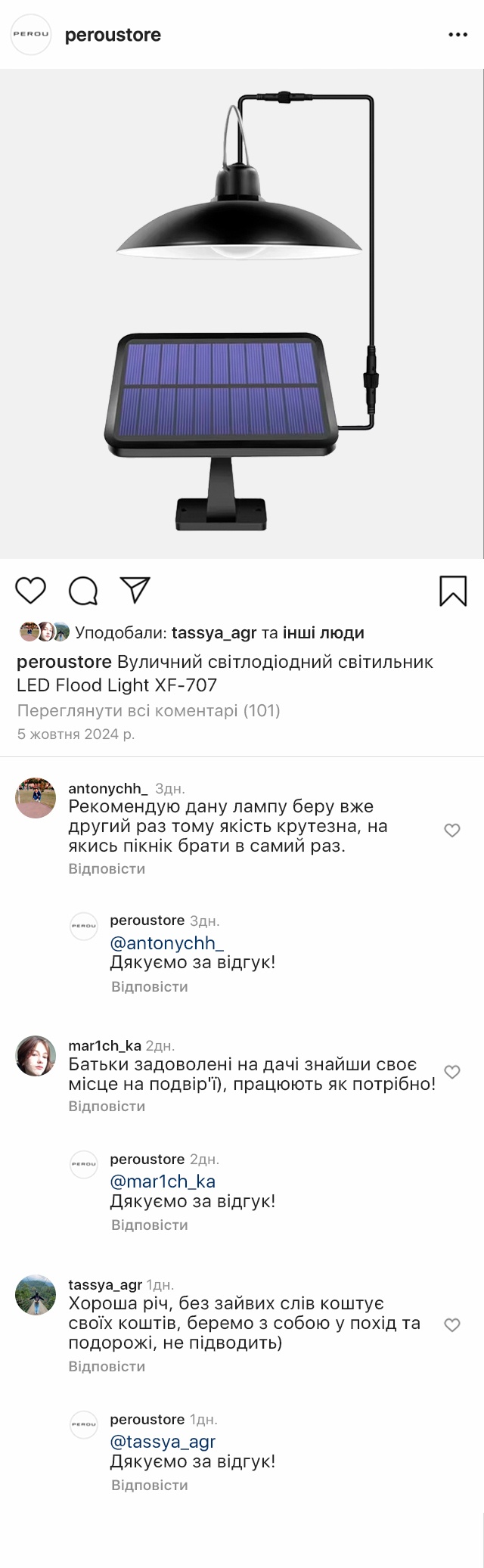Open @antonychh_ mention link
Viewport: 484px width, 1568px height.
tap(167, 942)
